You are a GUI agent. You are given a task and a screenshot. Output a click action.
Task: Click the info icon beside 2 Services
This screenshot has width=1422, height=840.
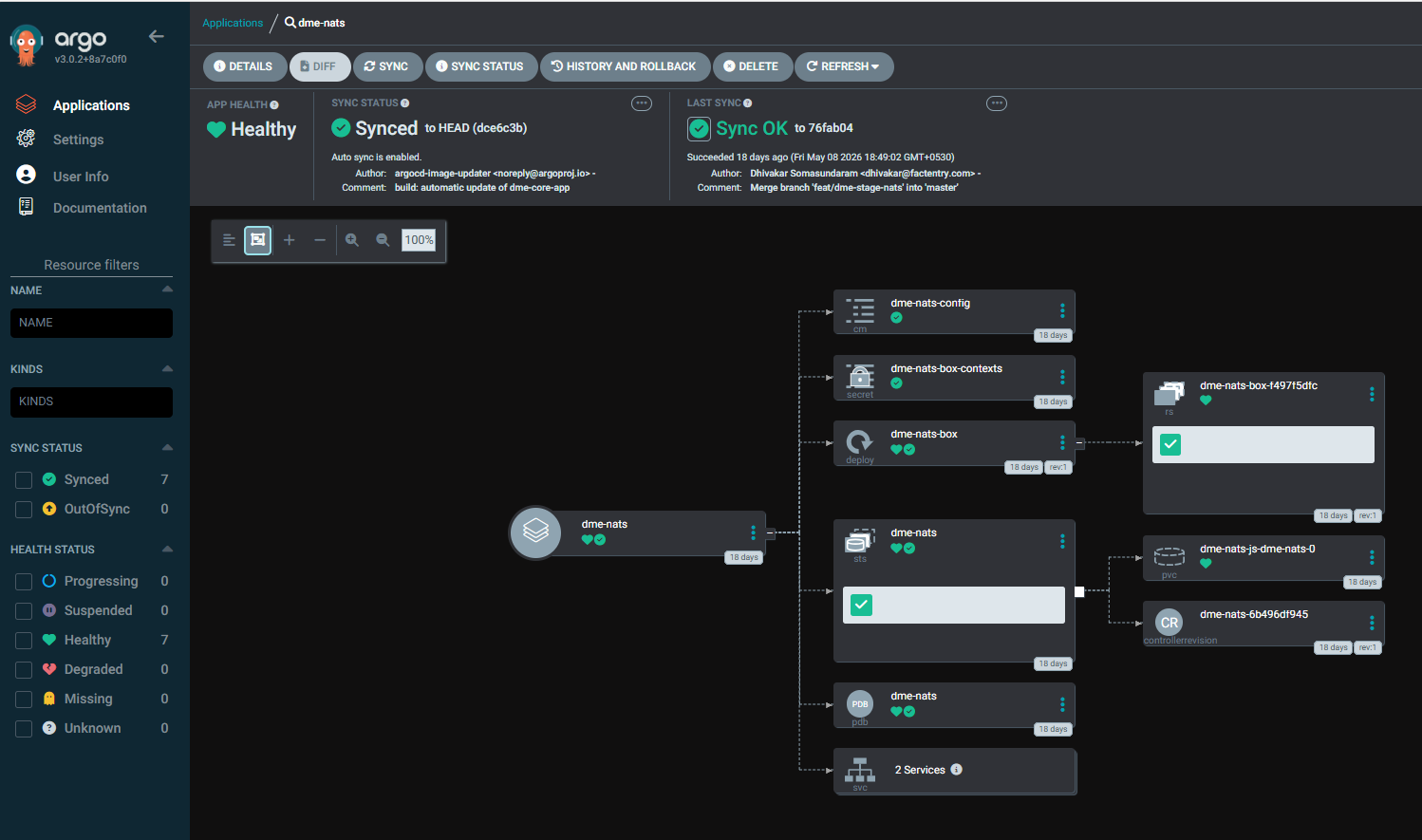point(957,770)
